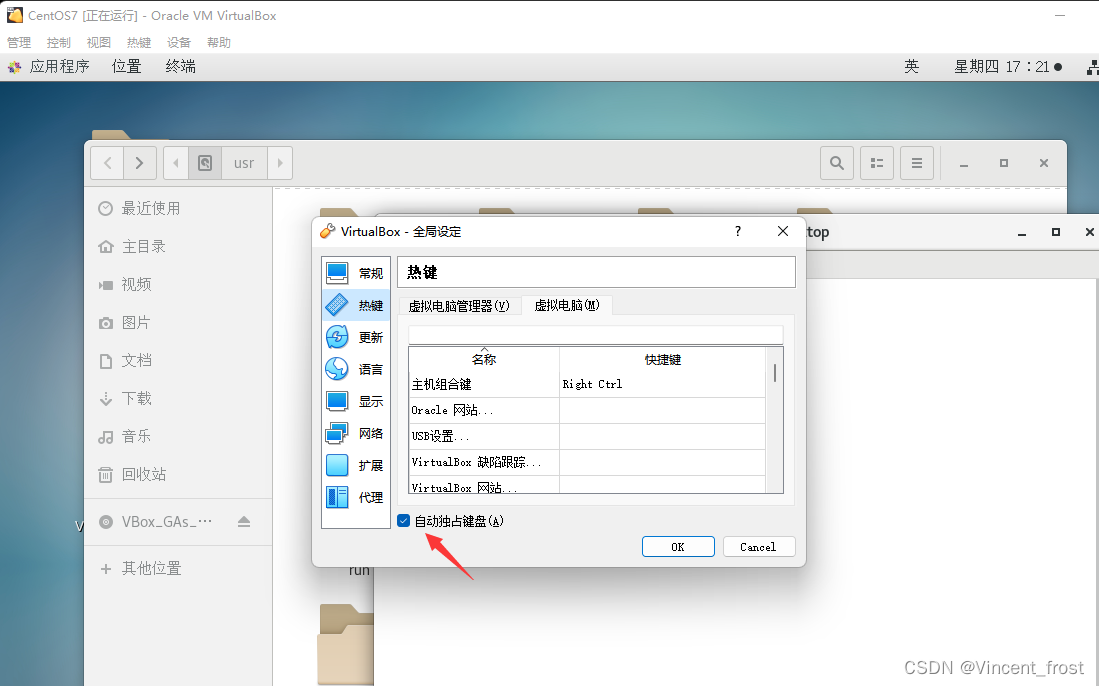Open the 显示 display category
1099x686 pixels.
355,402
